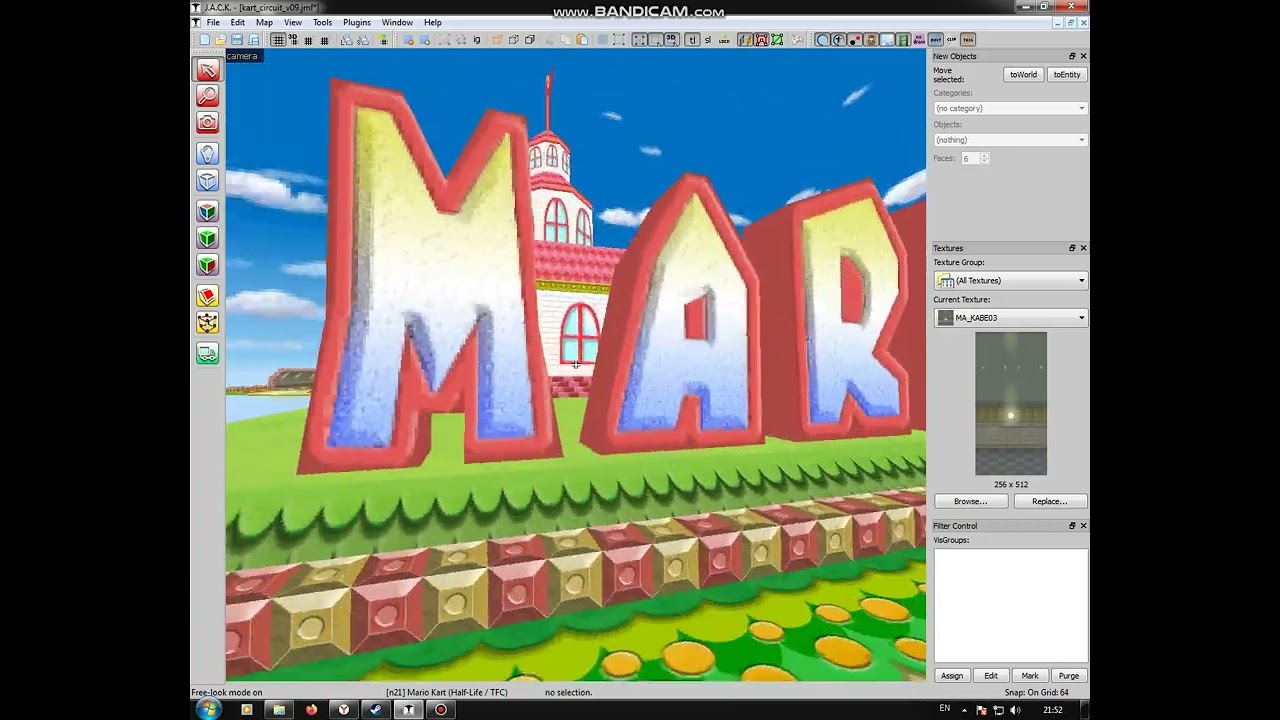This screenshot has height=720, width=1280.
Task: Open Yandex browser from the taskbar
Action: [344, 710]
